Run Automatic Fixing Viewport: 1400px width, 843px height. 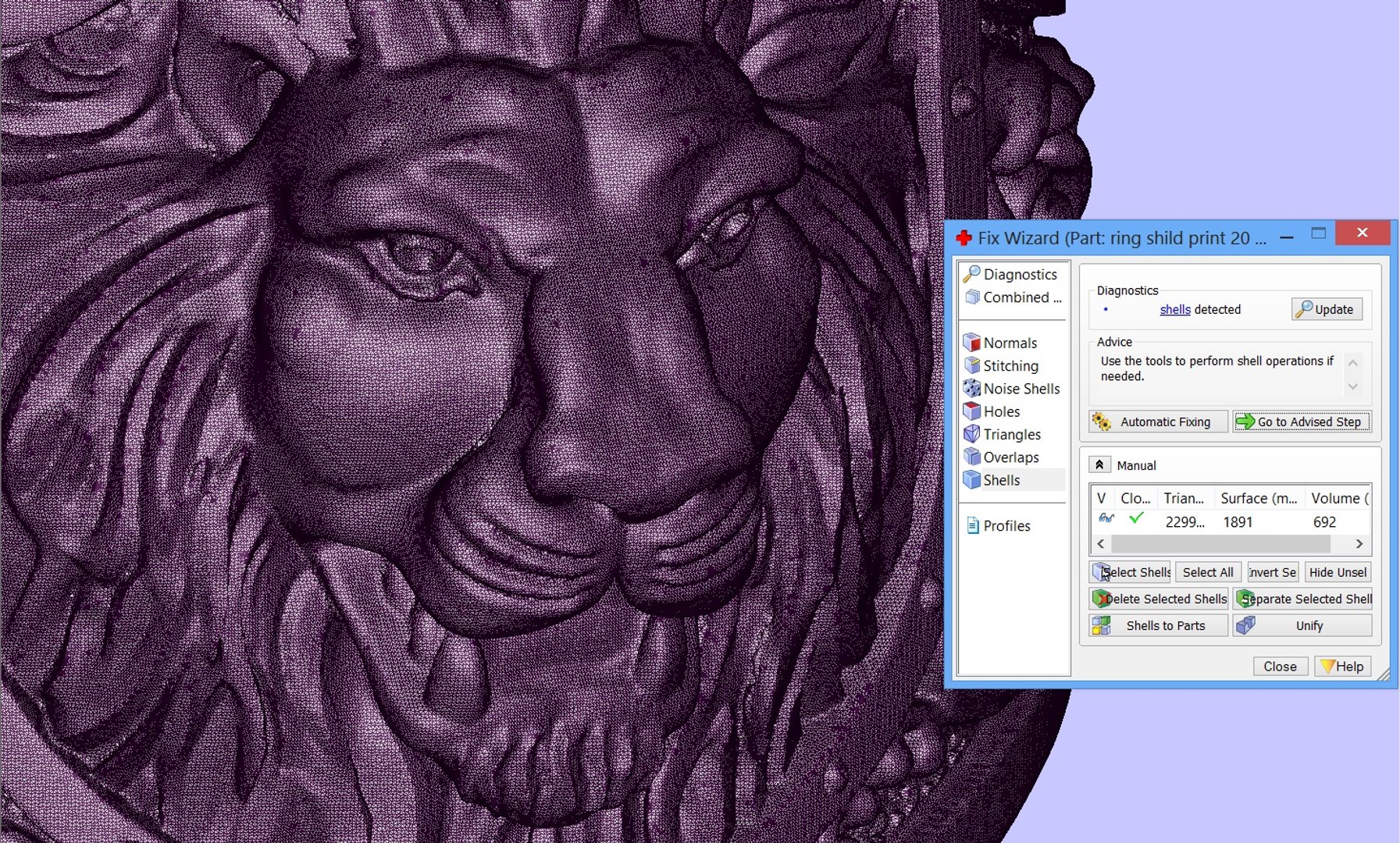coord(1158,421)
